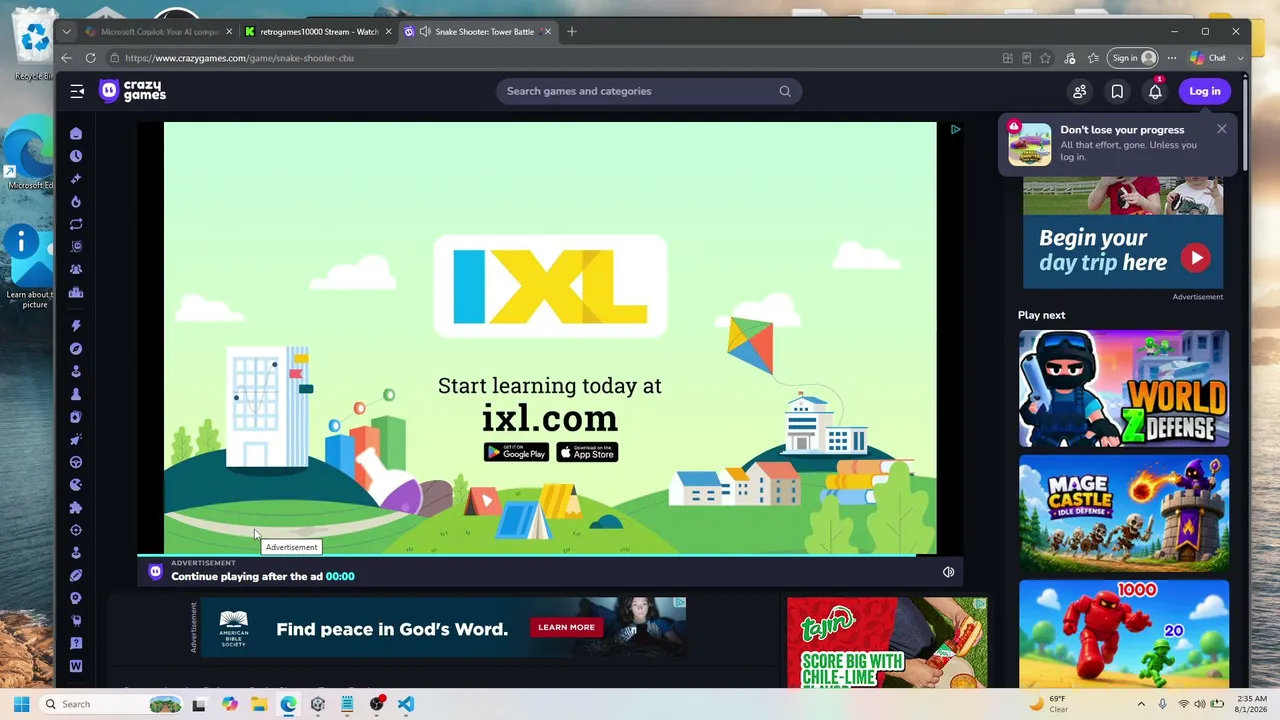1280x720 pixels.
Task: Open the Updated arrows icon in sidebar
Action: pyautogui.click(x=76, y=224)
